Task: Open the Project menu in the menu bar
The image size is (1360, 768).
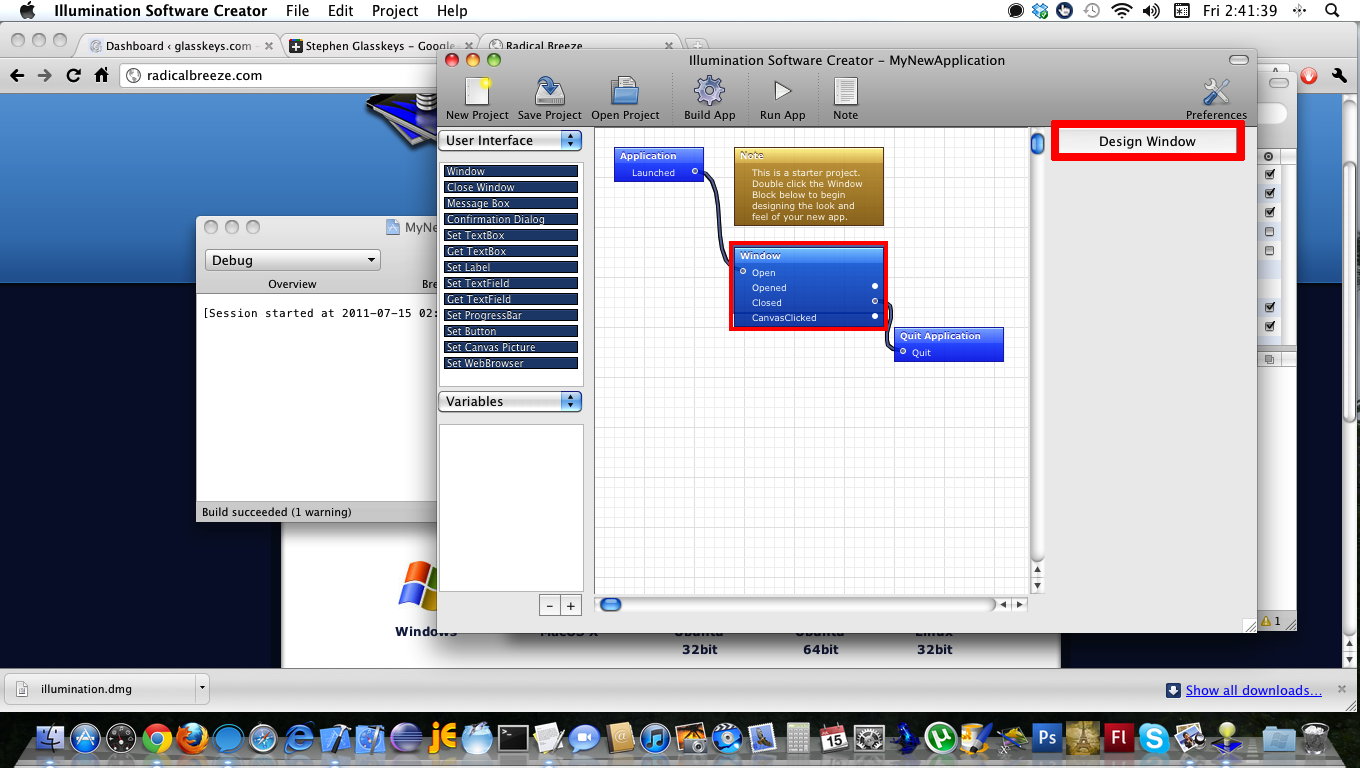Action: tap(395, 11)
